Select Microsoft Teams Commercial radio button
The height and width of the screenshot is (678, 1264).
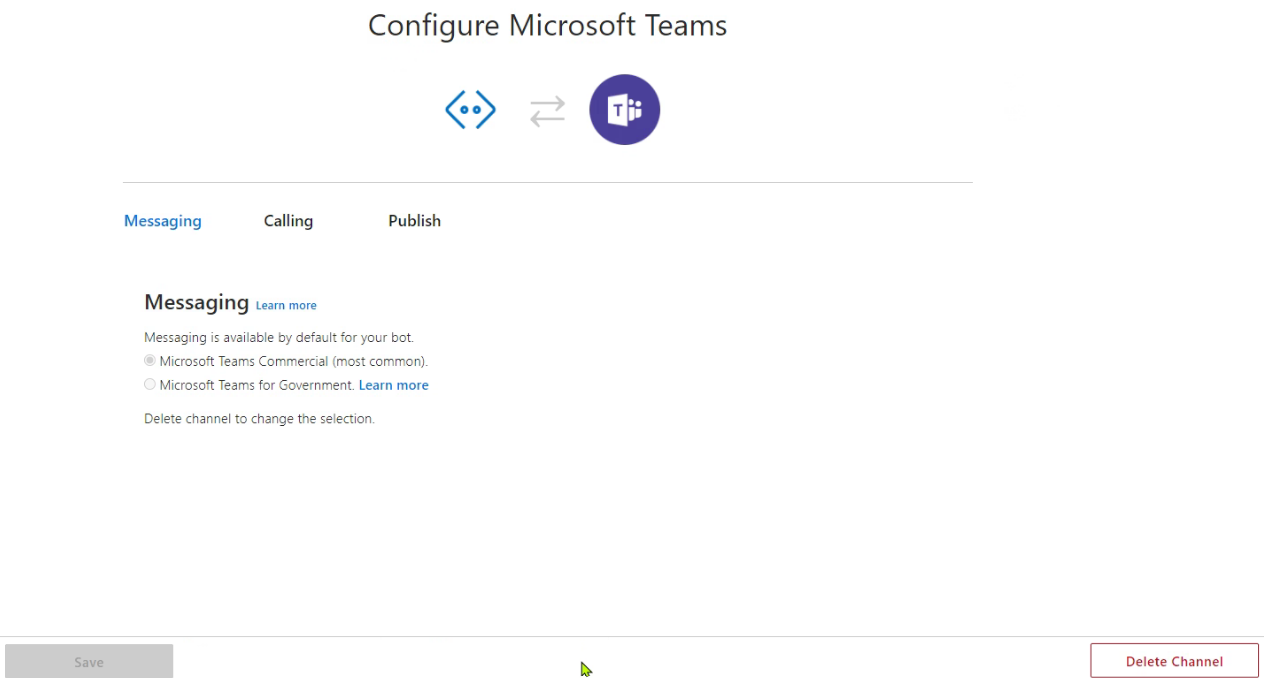149,360
